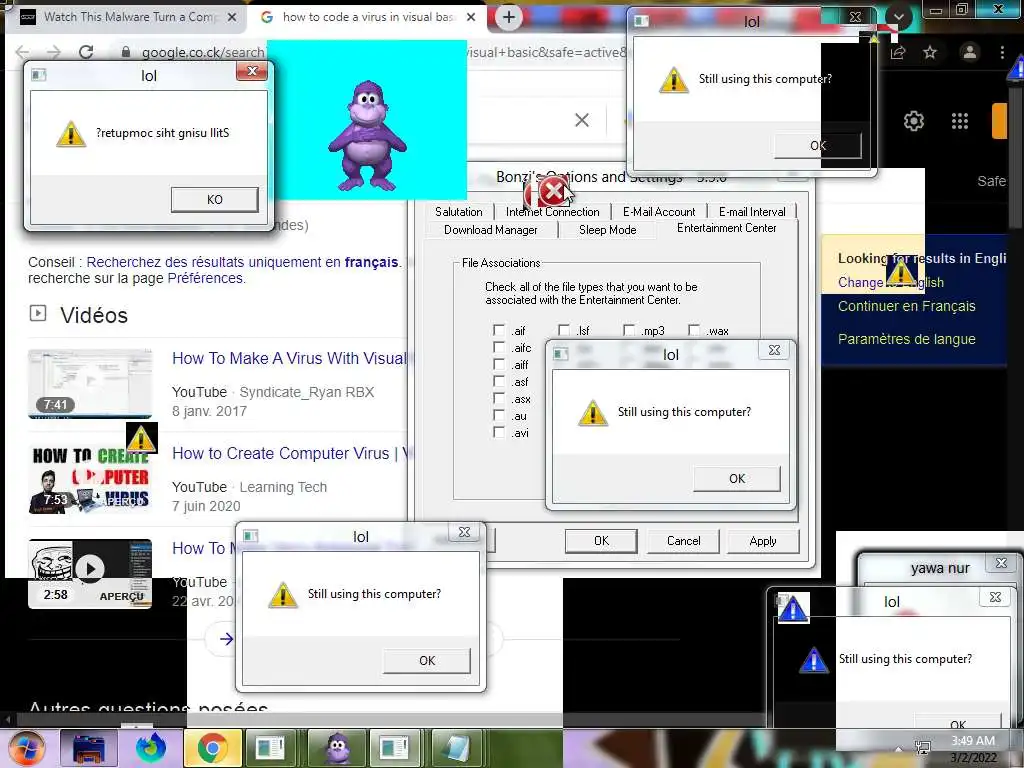Open the Préférences link
1024x768 pixels.
click(x=205, y=278)
